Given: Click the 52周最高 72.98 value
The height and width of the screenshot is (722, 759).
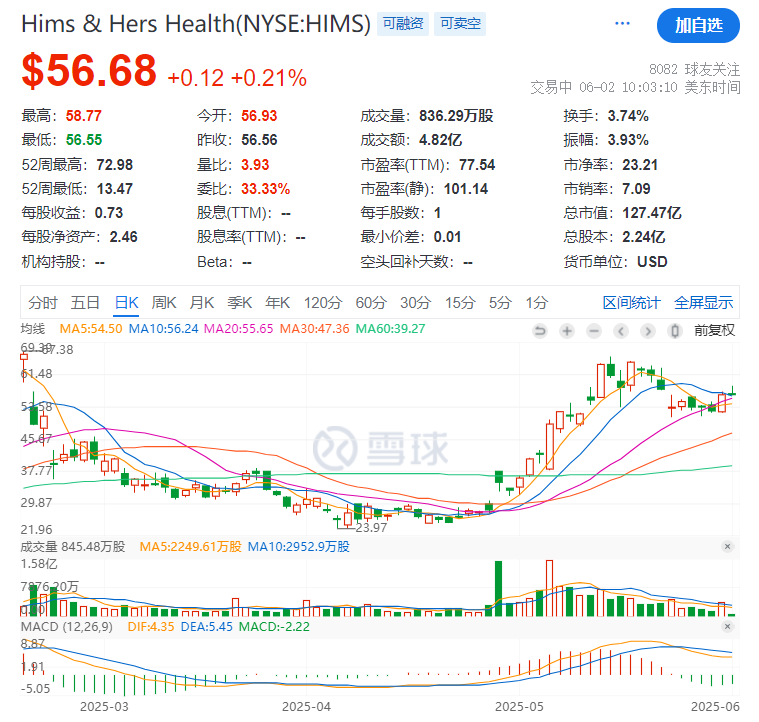Looking at the screenshot, I should (x=115, y=165).
